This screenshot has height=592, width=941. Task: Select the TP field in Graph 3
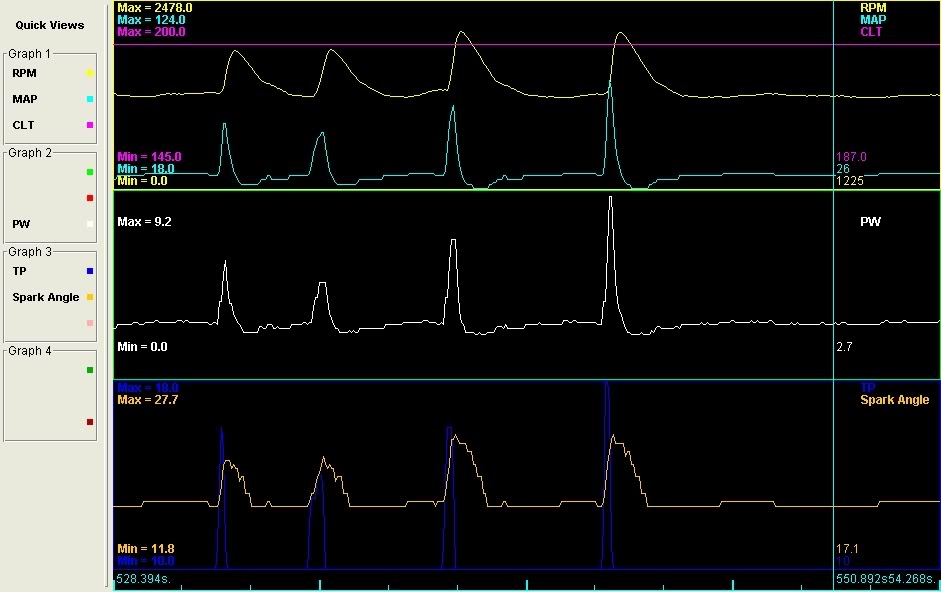(19, 271)
